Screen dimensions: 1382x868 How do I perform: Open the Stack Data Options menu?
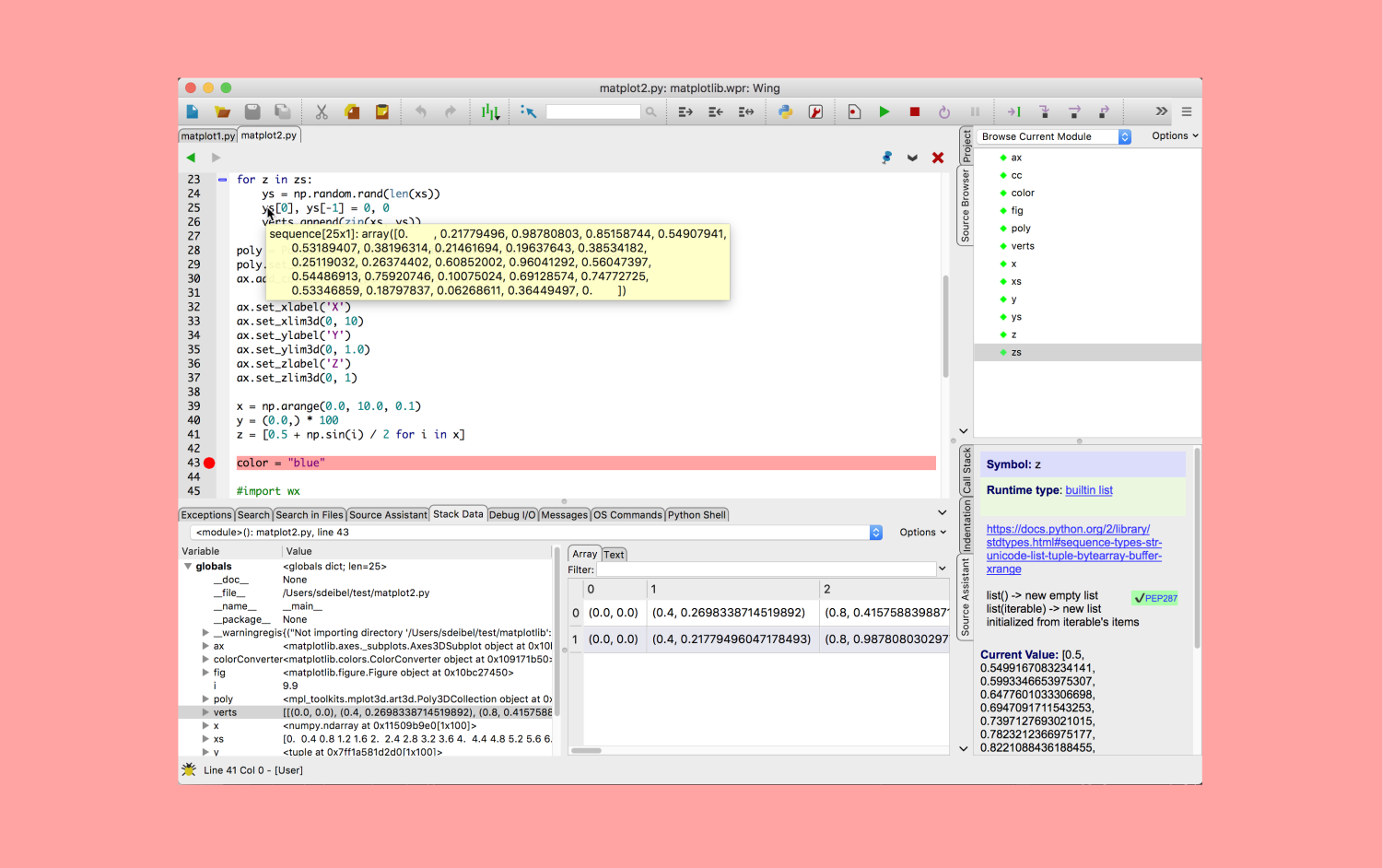(923, 533)
